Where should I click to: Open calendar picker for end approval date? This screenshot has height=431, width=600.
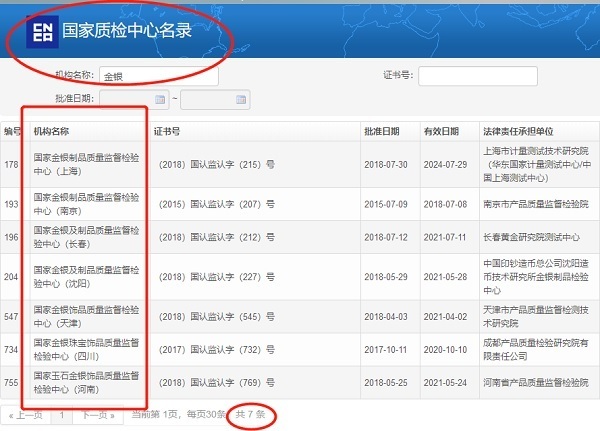pos(241,100)
